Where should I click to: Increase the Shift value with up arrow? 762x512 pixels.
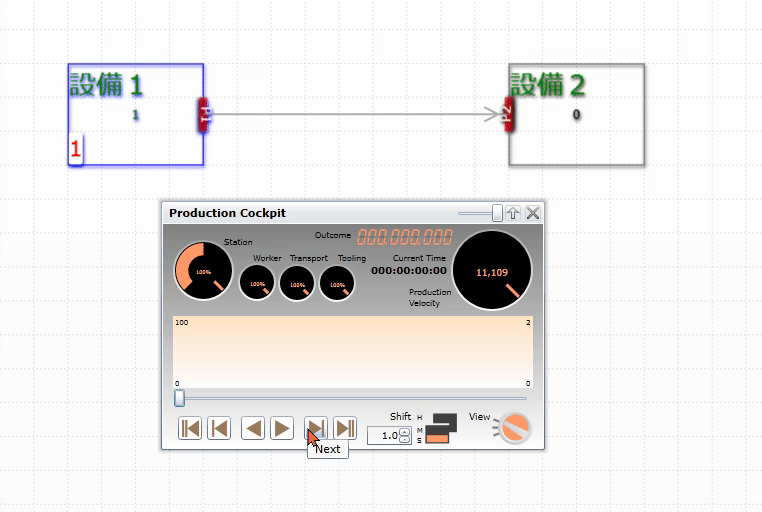pyautogui.click(x=404, y=432)
